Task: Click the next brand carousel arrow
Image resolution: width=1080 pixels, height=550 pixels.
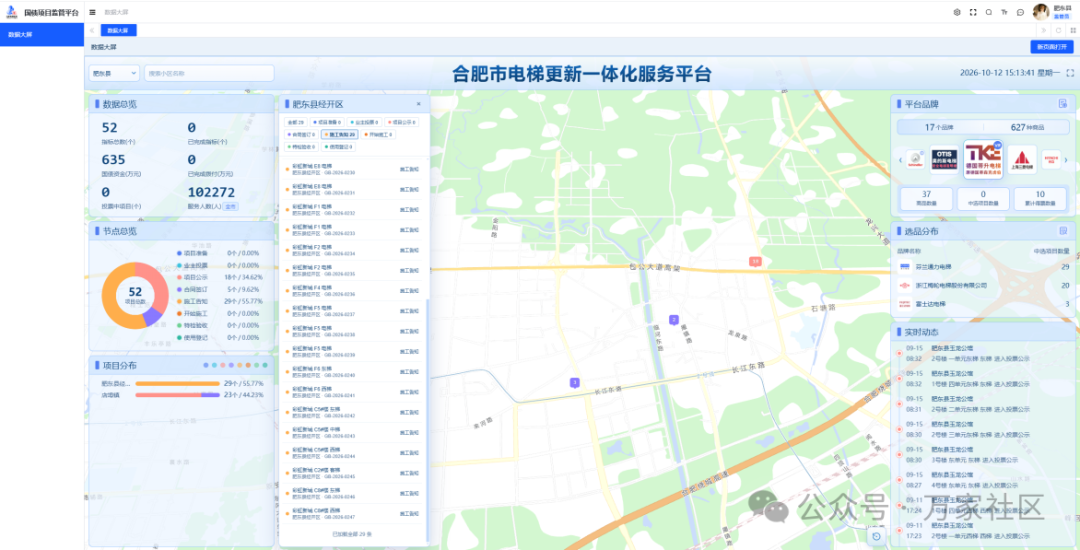Action: [x=1066, y=160]
